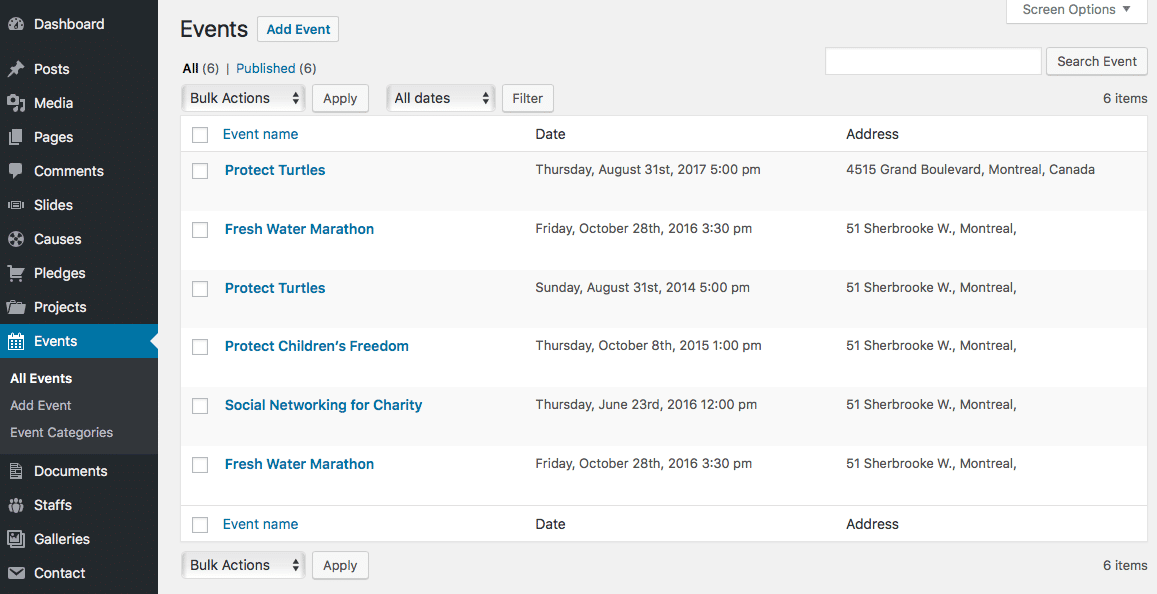Select the Add Event submenu item
The image size is (1157, 594).
41,405
